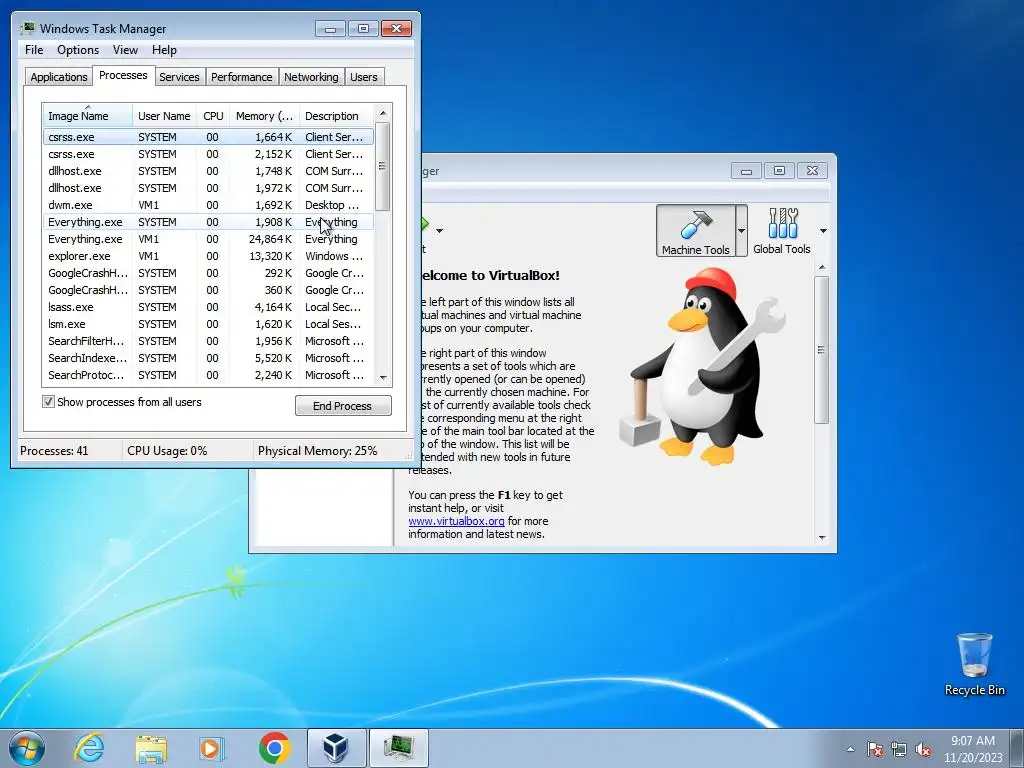Open Windows Explorer from the taskbar

click(151, 748)
